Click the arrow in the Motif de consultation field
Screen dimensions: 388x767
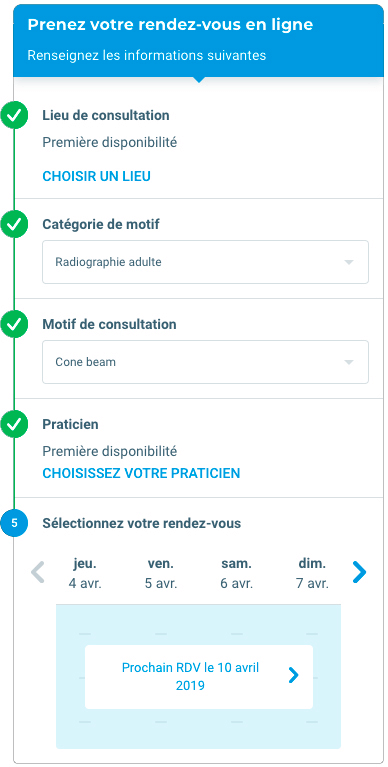(348, 362)
